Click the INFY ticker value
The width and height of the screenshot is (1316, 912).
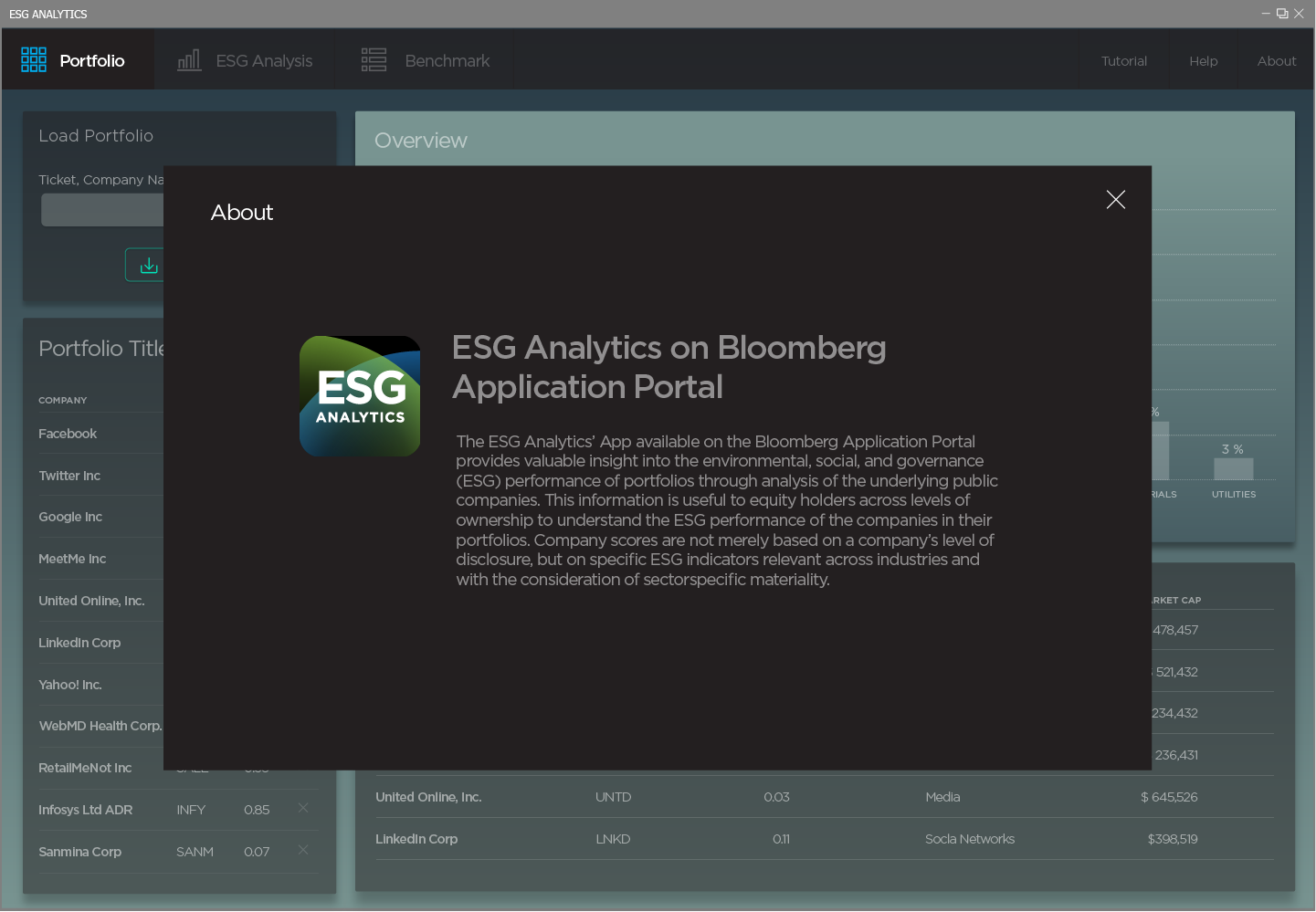[x=191, y=810]
